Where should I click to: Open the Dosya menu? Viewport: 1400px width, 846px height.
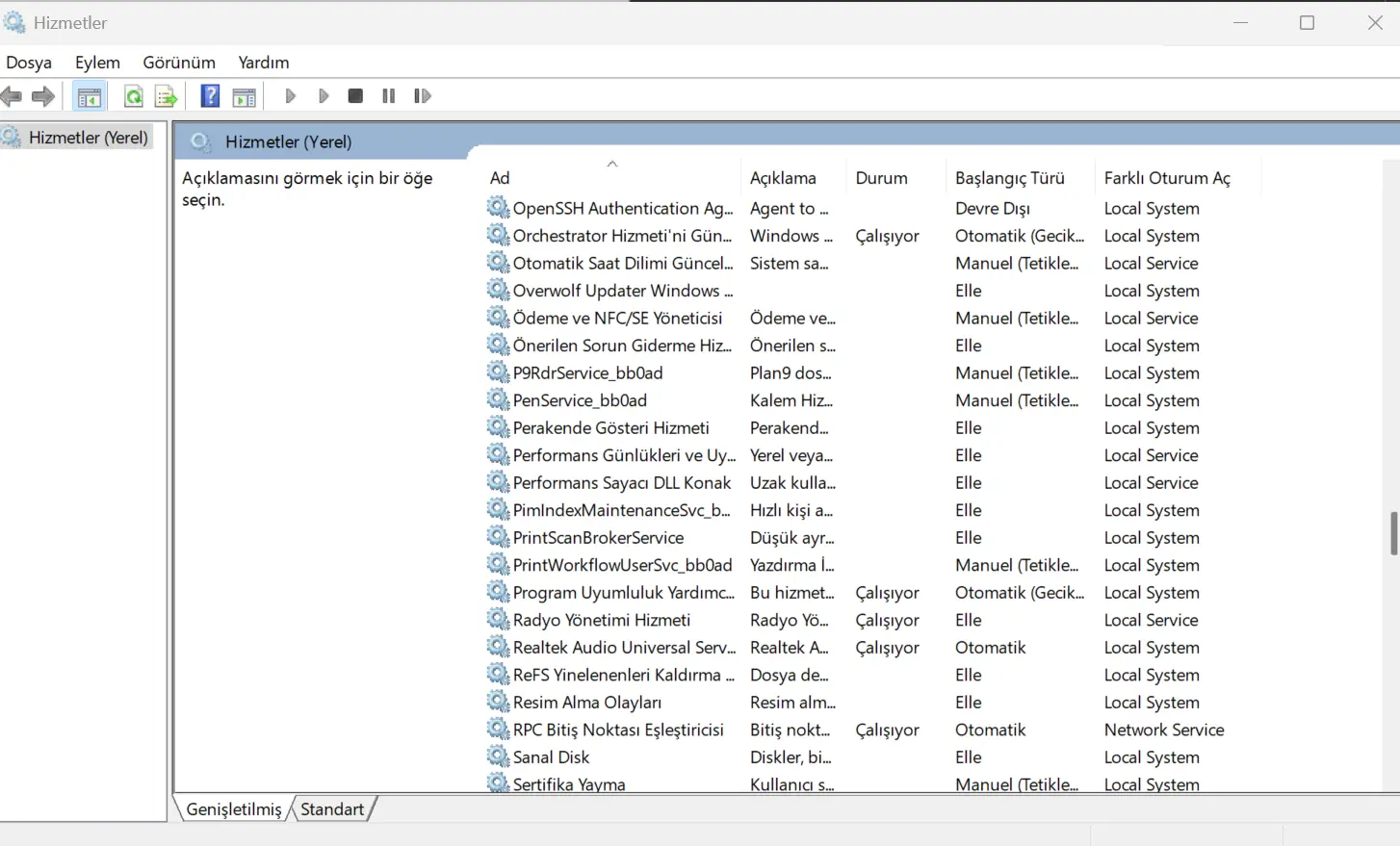pyautogui.click(x=29, y=63)
